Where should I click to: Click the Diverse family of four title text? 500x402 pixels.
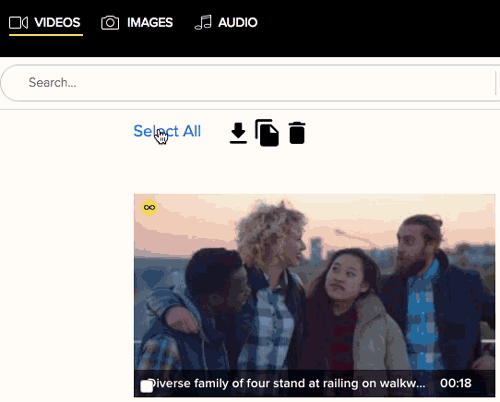287,383
